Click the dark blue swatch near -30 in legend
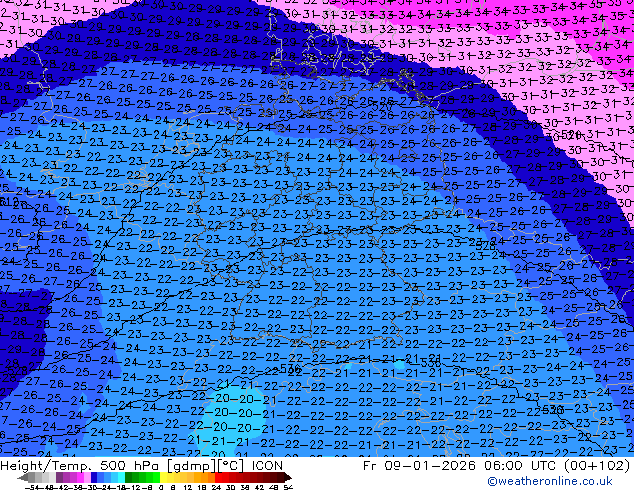 pyautogui.click(x=94, y=477)
